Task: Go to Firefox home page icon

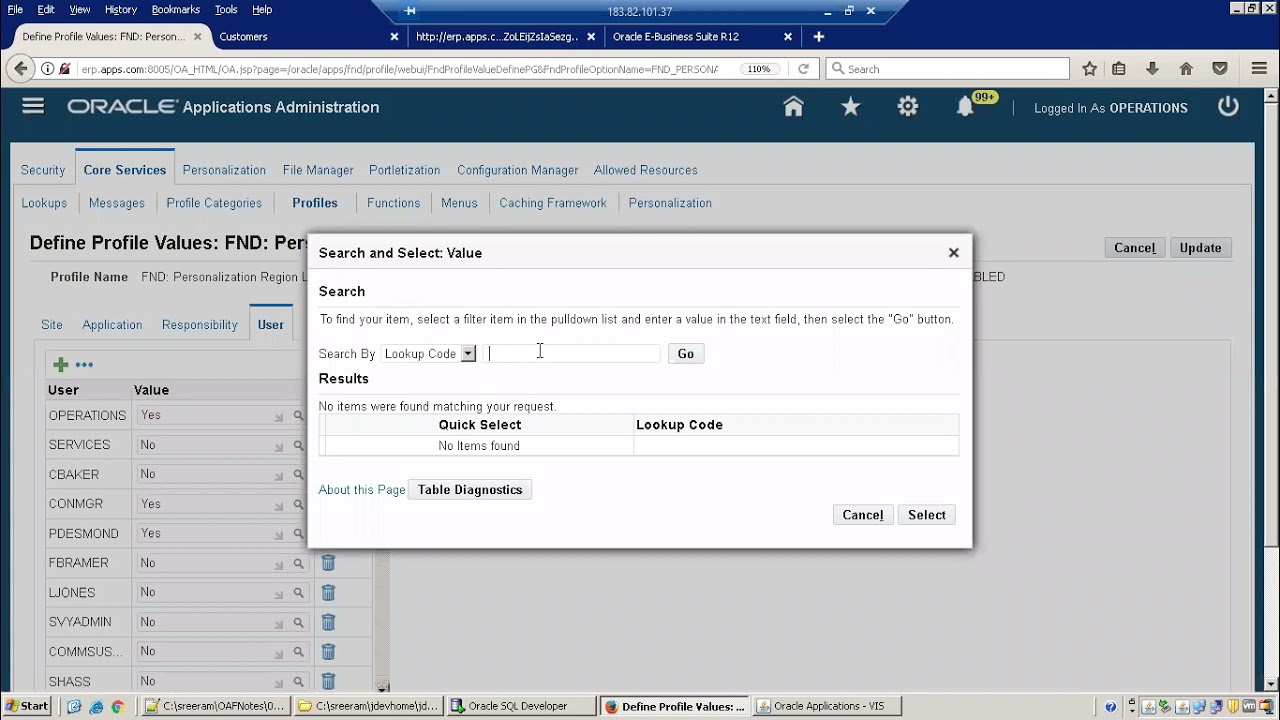Action: pyautogui.click(x=1186, y=69)
